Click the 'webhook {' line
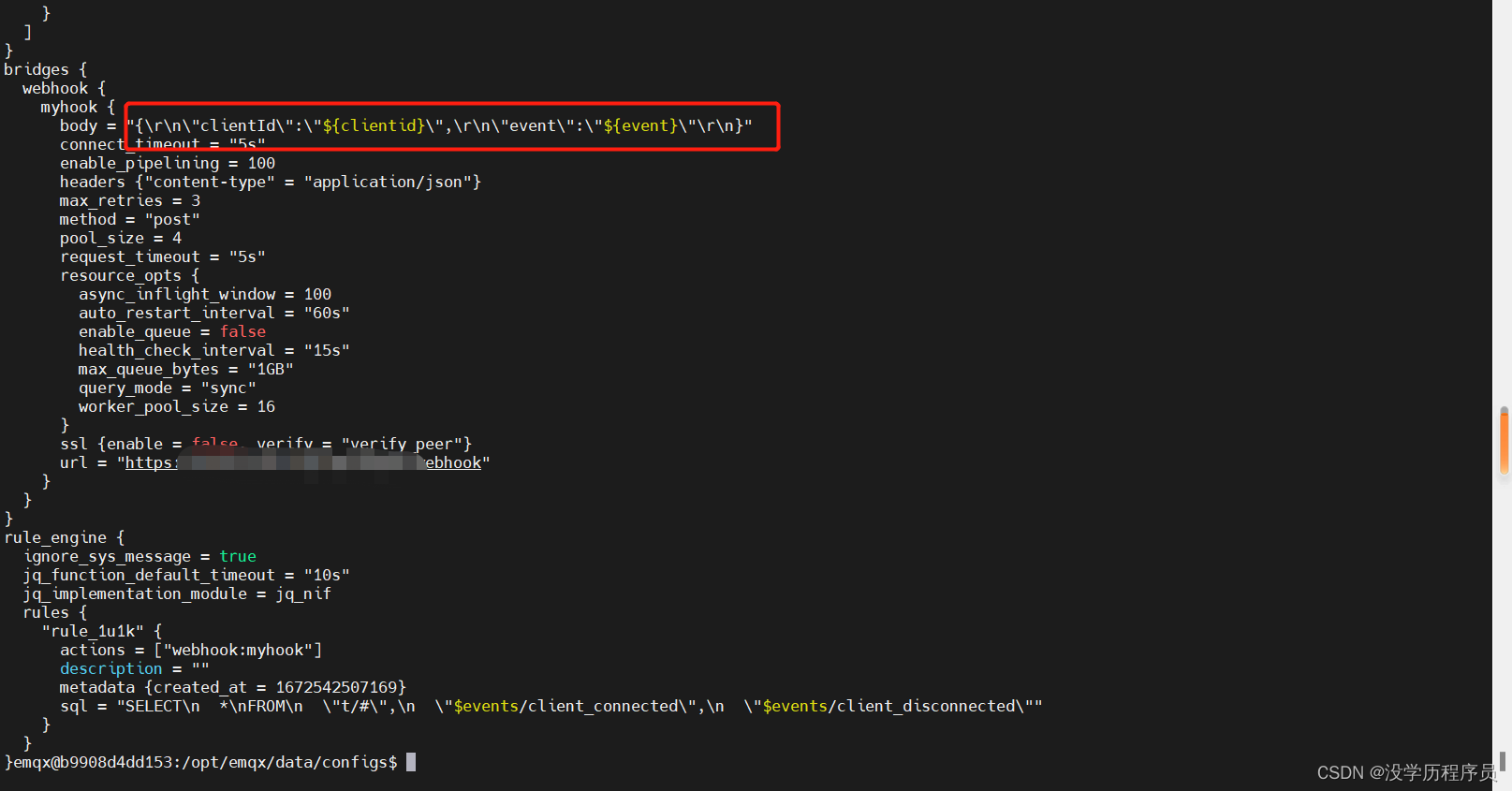This screenshot has height=791, width=1512. 65,88
